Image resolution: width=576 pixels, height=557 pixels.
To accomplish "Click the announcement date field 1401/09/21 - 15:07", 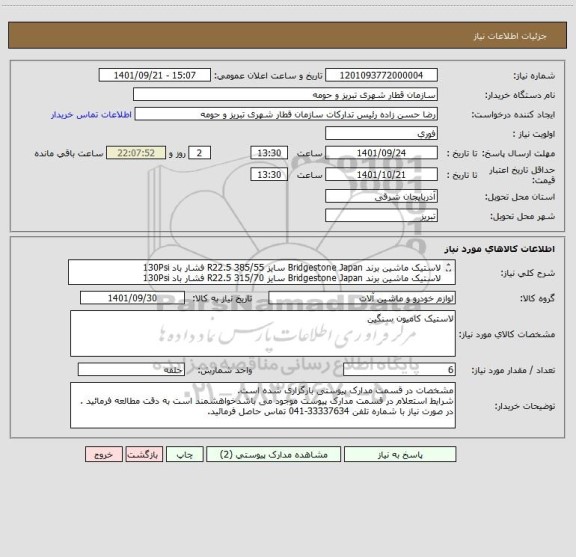I will [x=155, y=75].
